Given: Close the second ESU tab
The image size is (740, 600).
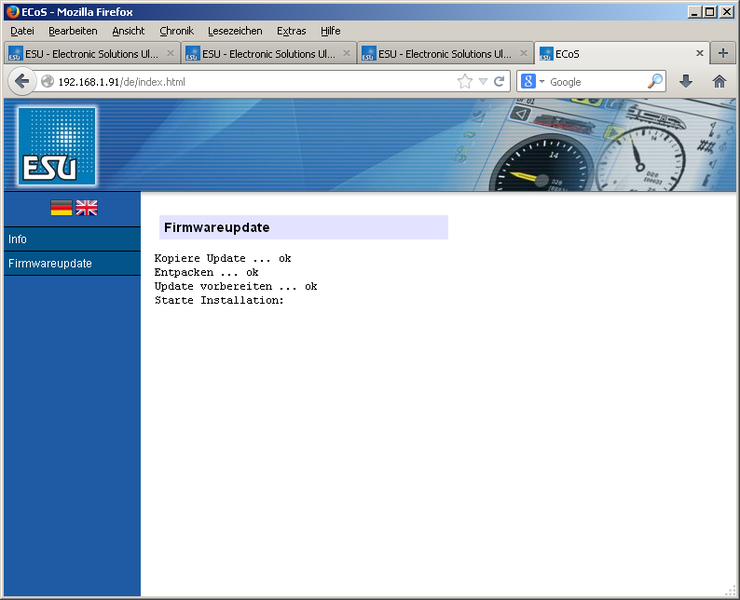Looking at the screenshot, I should (346, 53).
